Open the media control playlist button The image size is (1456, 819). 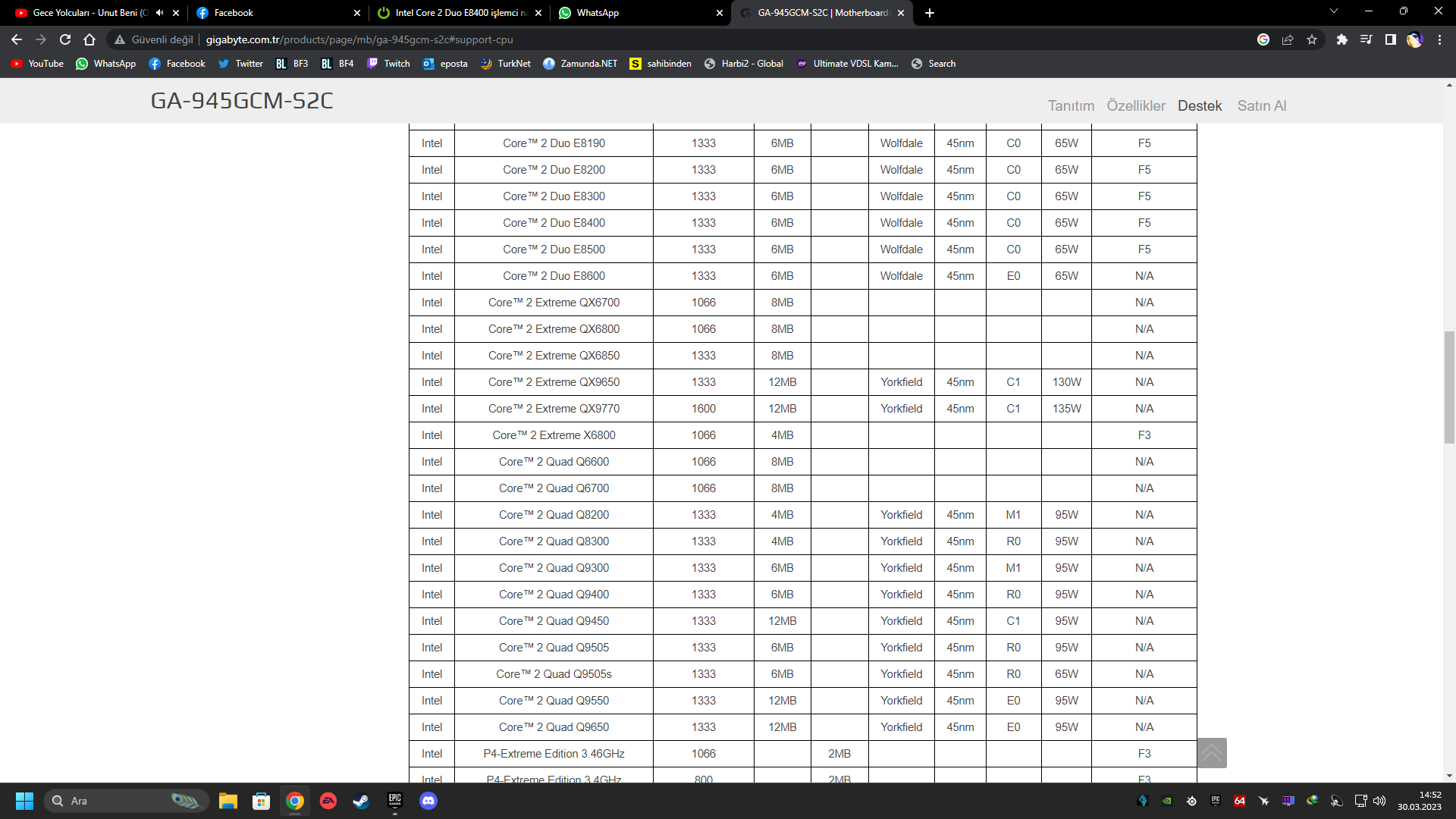pos(1366,39)
